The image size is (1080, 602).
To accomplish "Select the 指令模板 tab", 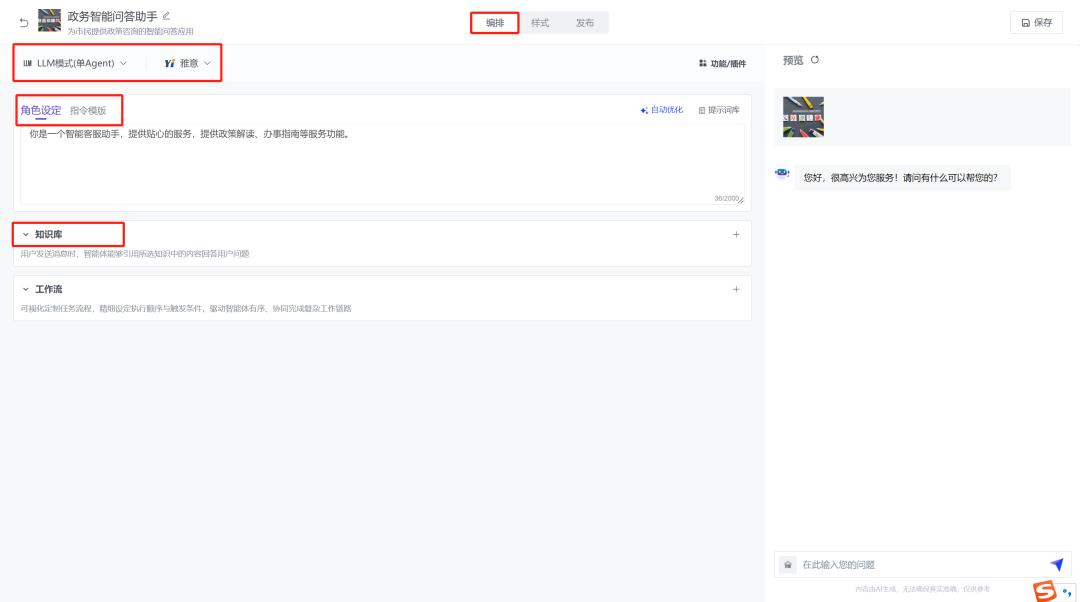I will 88,110.
